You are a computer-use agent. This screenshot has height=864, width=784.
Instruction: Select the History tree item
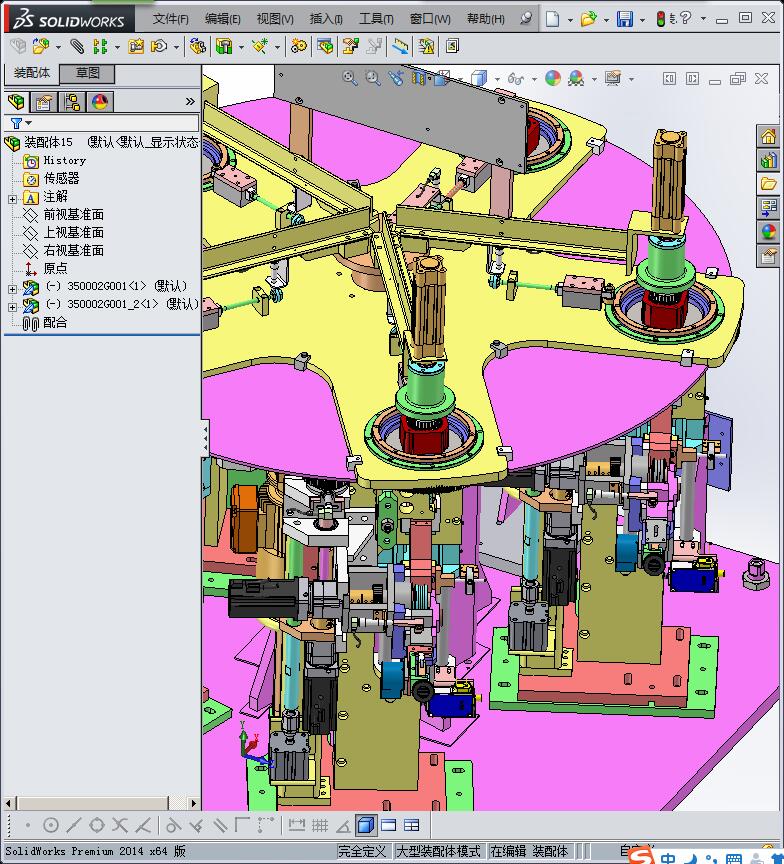[x=64, y=160]
